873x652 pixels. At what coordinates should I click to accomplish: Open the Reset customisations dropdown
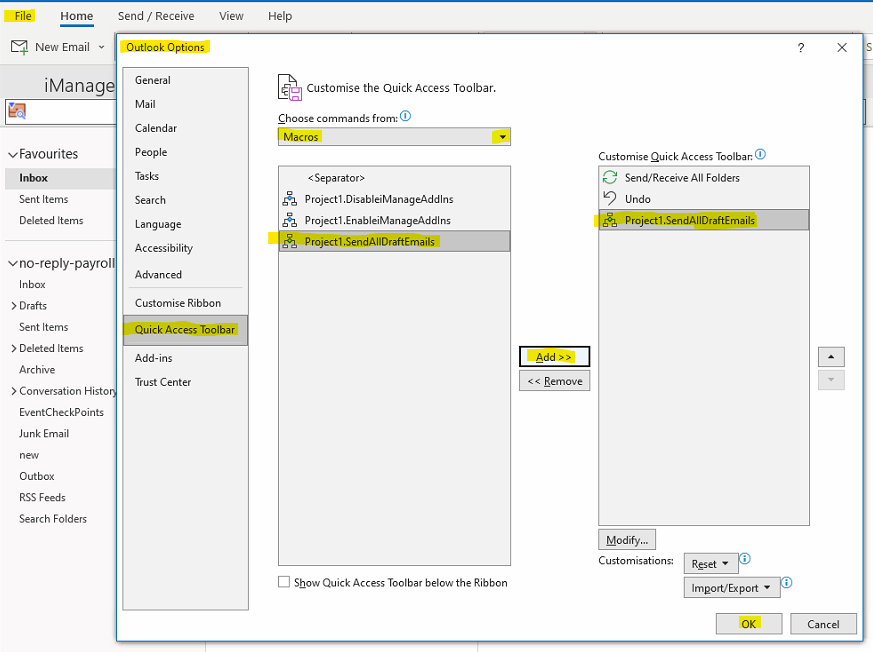coord(711,564)
